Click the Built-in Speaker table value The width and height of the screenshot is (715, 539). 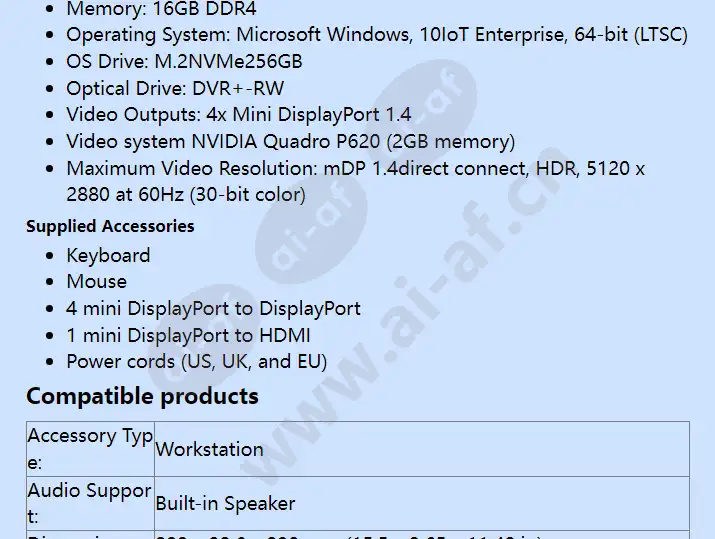225,504
